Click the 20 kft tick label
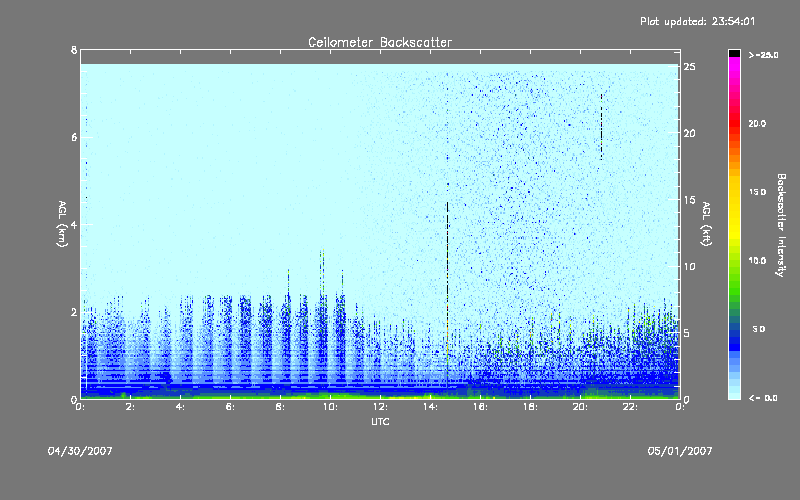The height and width of the screenshot is (500, 800). click(x=689, y=134)
